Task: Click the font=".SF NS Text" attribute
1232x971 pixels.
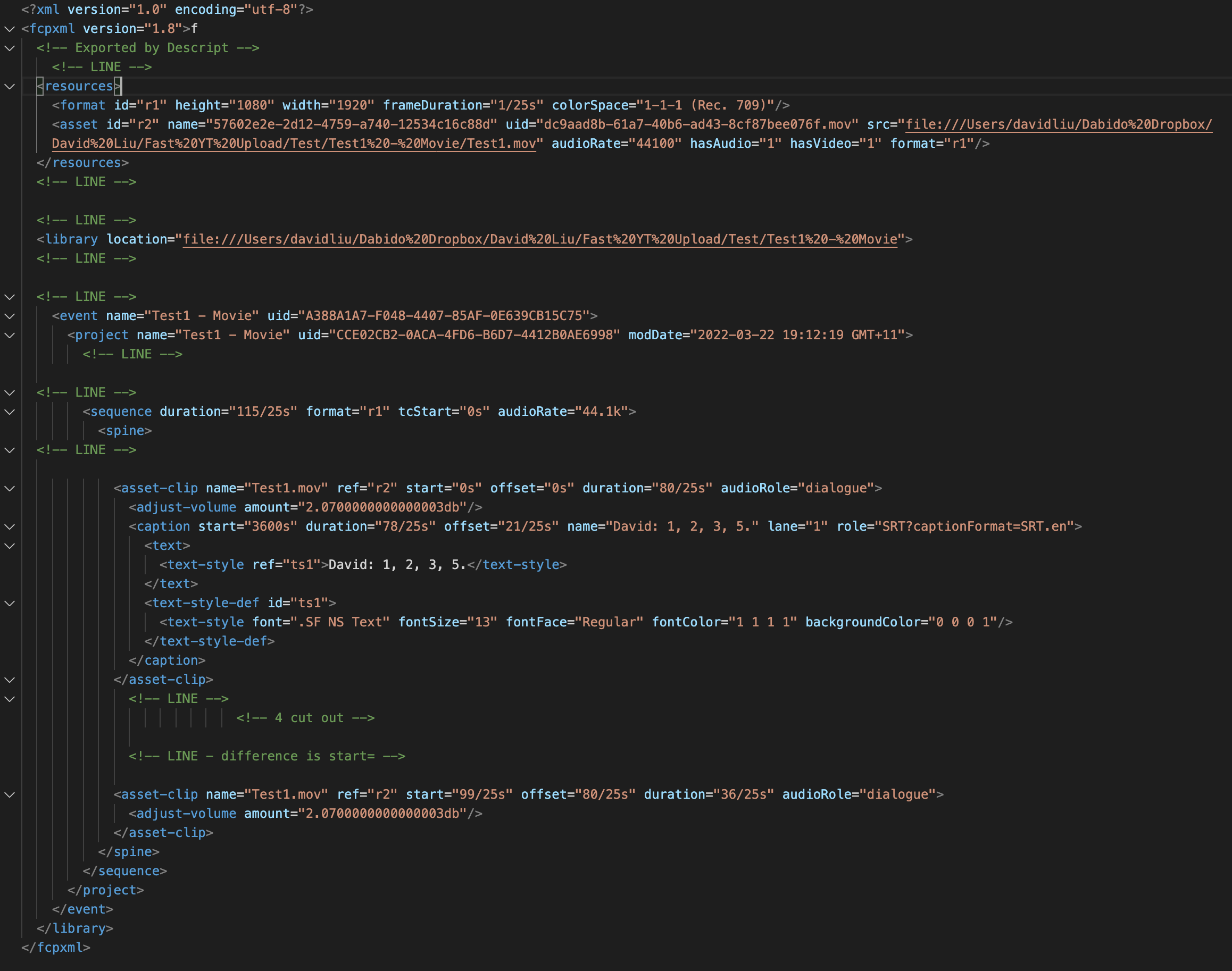Action: 321,623
